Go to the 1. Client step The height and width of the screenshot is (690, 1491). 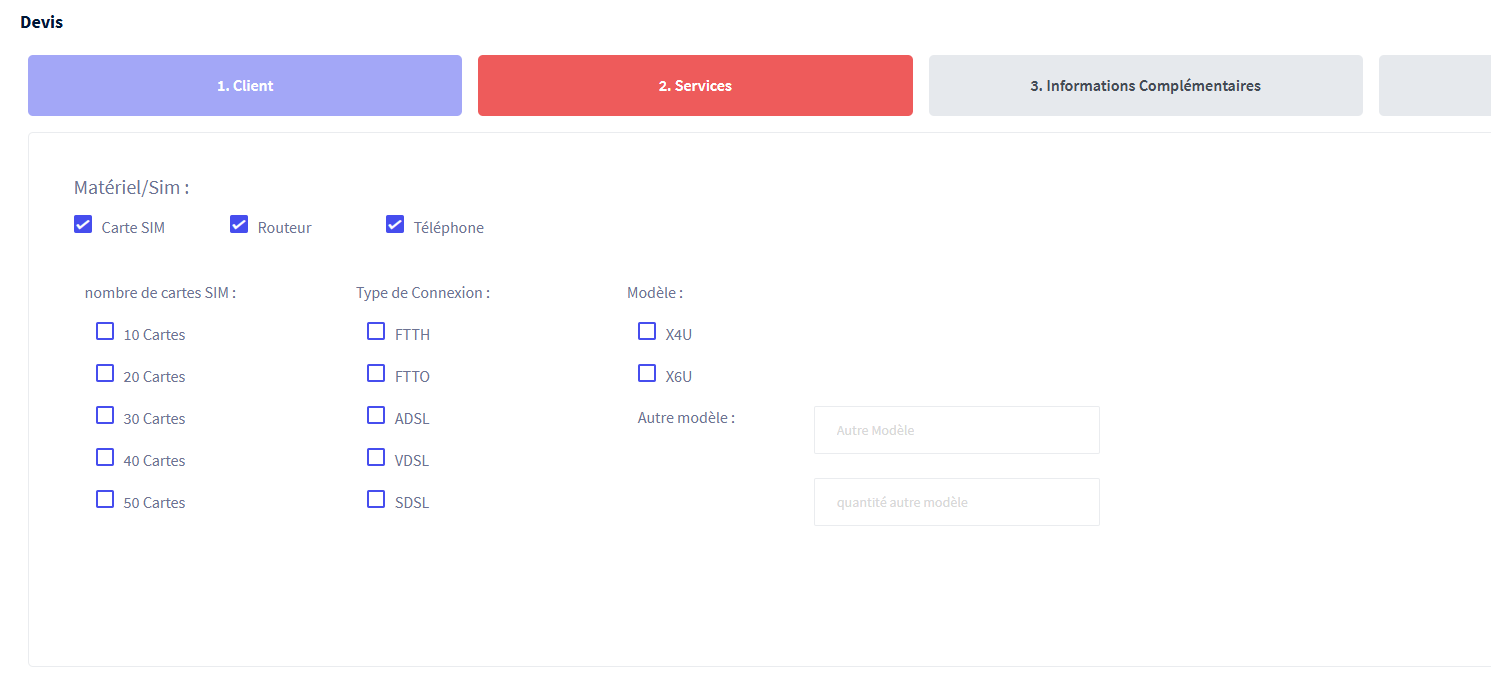[x=245, y=85]
